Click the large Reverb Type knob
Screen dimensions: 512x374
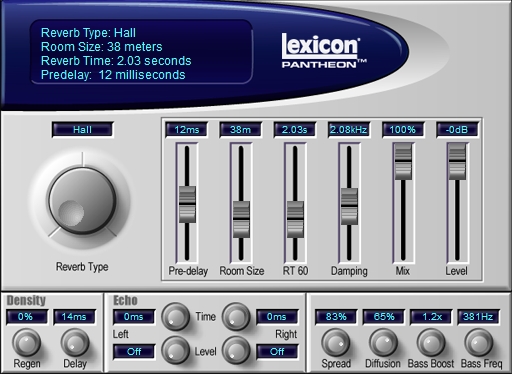pyautogui.click(x=82, y=200)
